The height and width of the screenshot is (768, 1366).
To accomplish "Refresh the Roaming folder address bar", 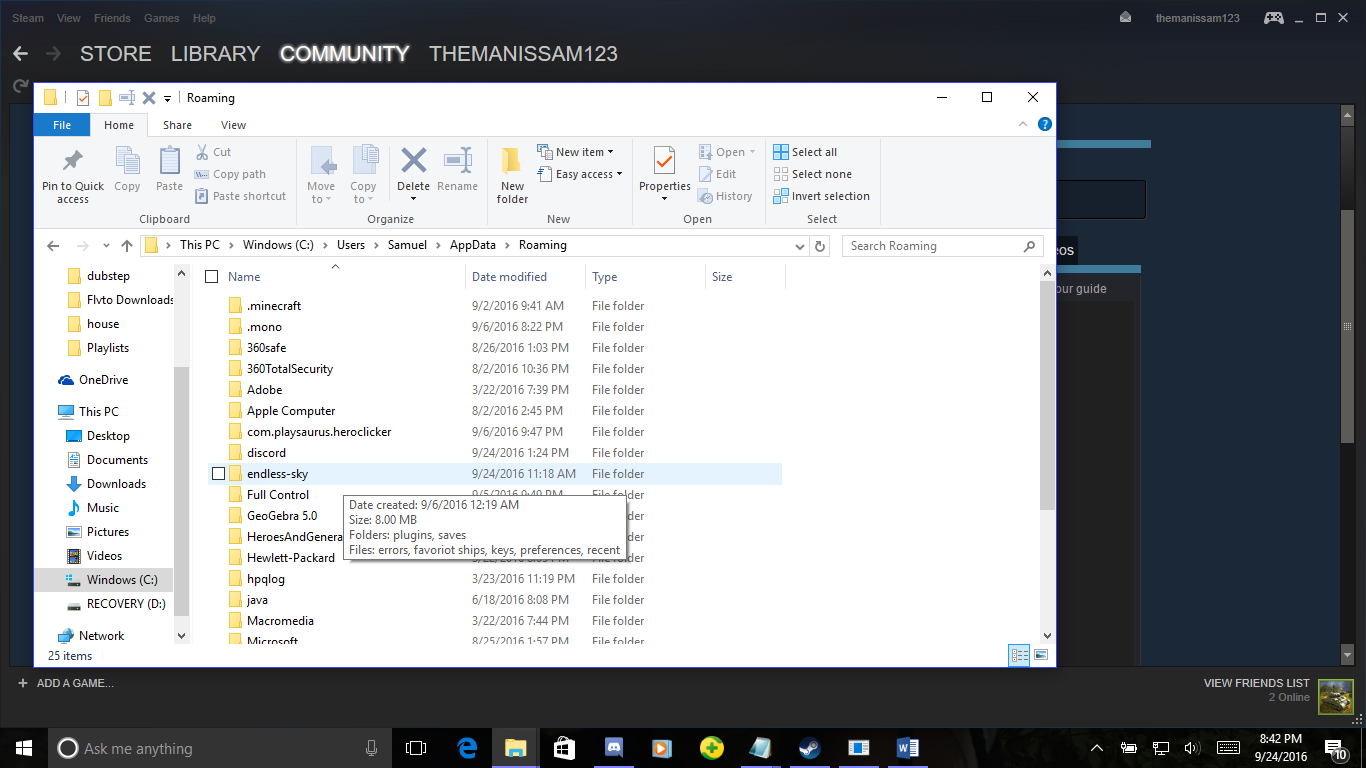I will pos(821,246).
